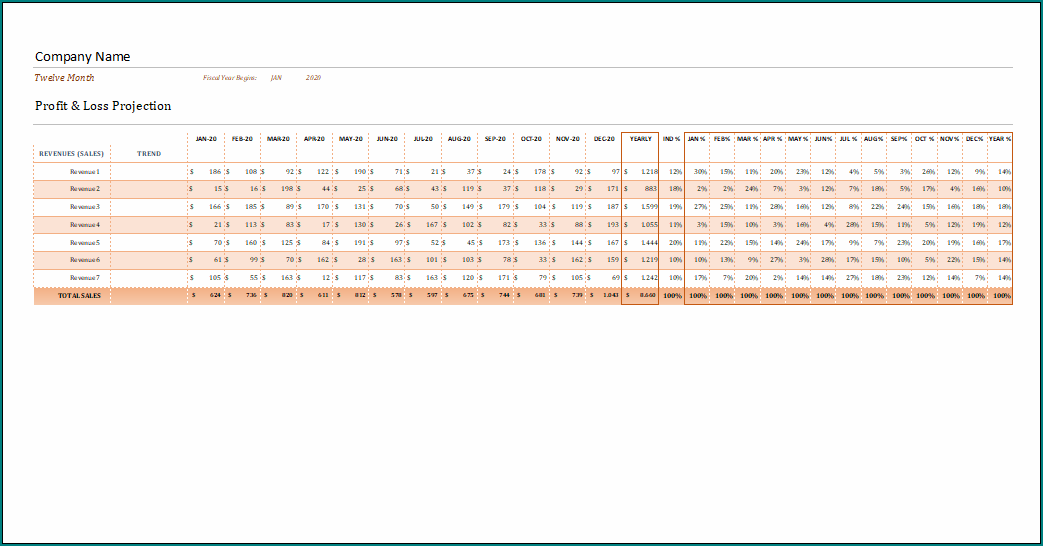Click the YEARLY column header
This screenshot has height=546, width=1043.
click(641, 139)
